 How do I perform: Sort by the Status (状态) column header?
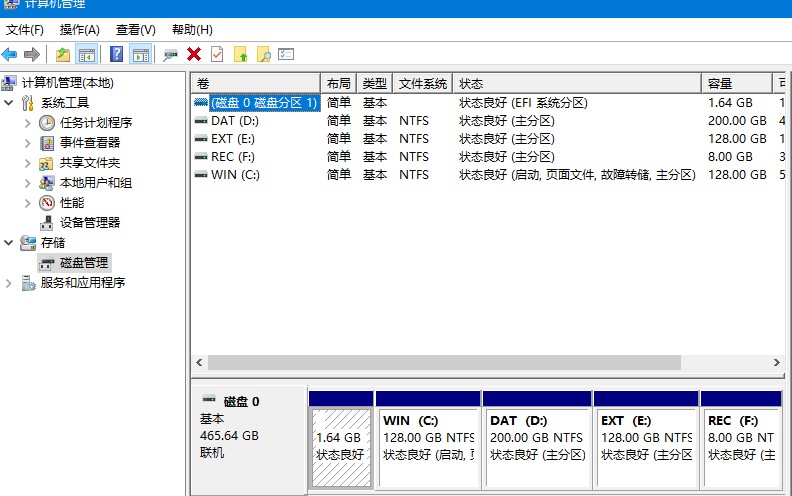point(577,83)
